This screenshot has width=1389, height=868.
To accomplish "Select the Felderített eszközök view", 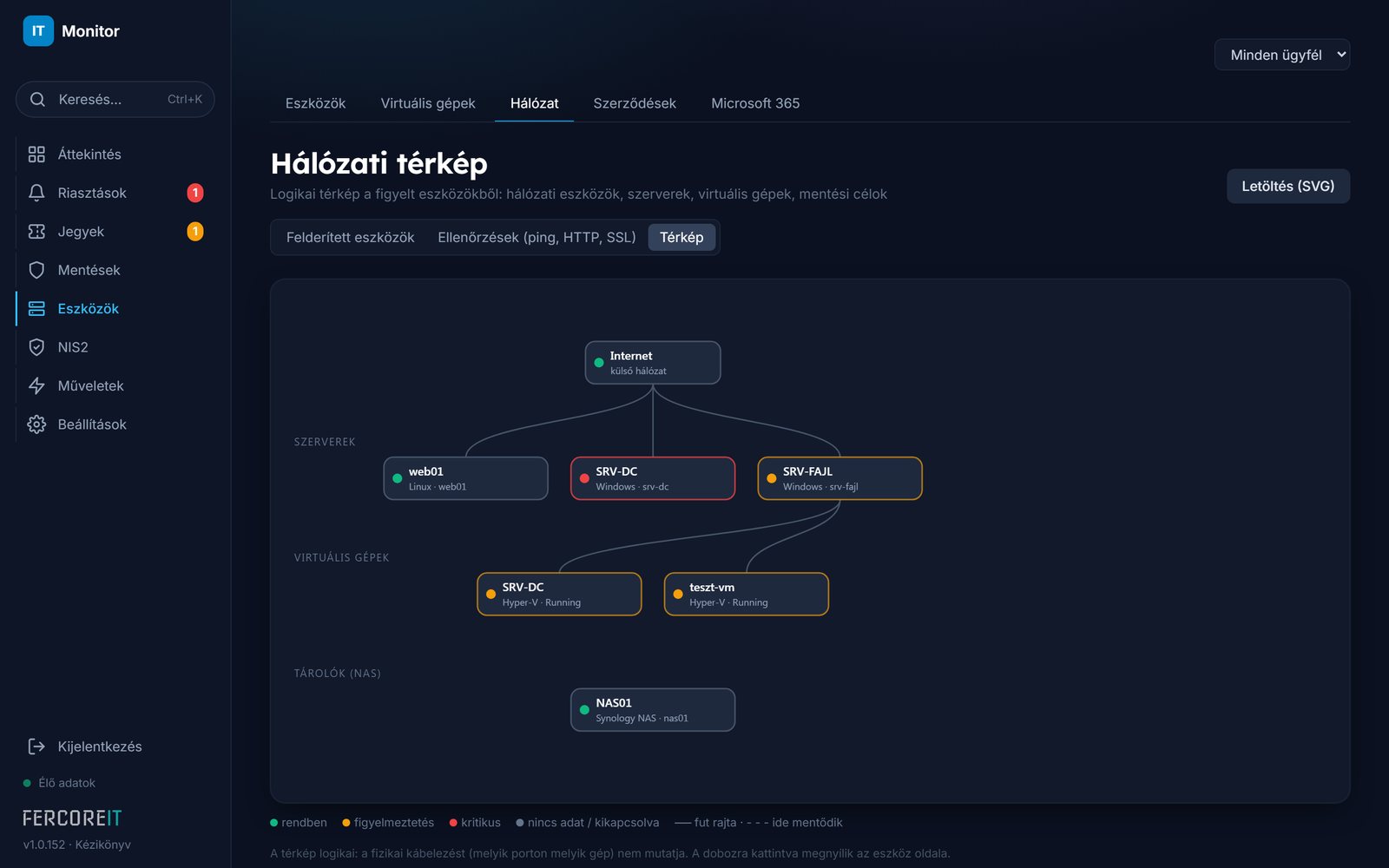I will (351, 238).
